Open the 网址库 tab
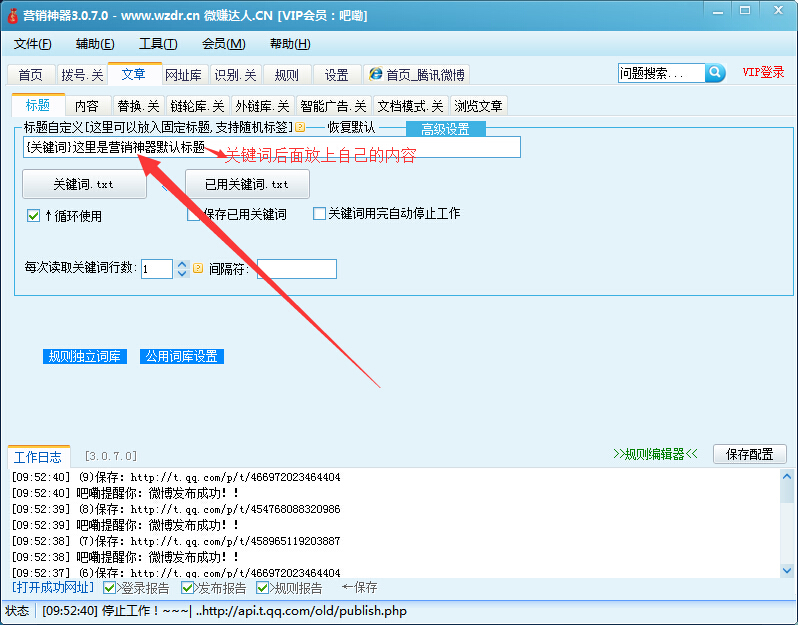The width and height of the screenshot is (798, 625). click(183, 75)
